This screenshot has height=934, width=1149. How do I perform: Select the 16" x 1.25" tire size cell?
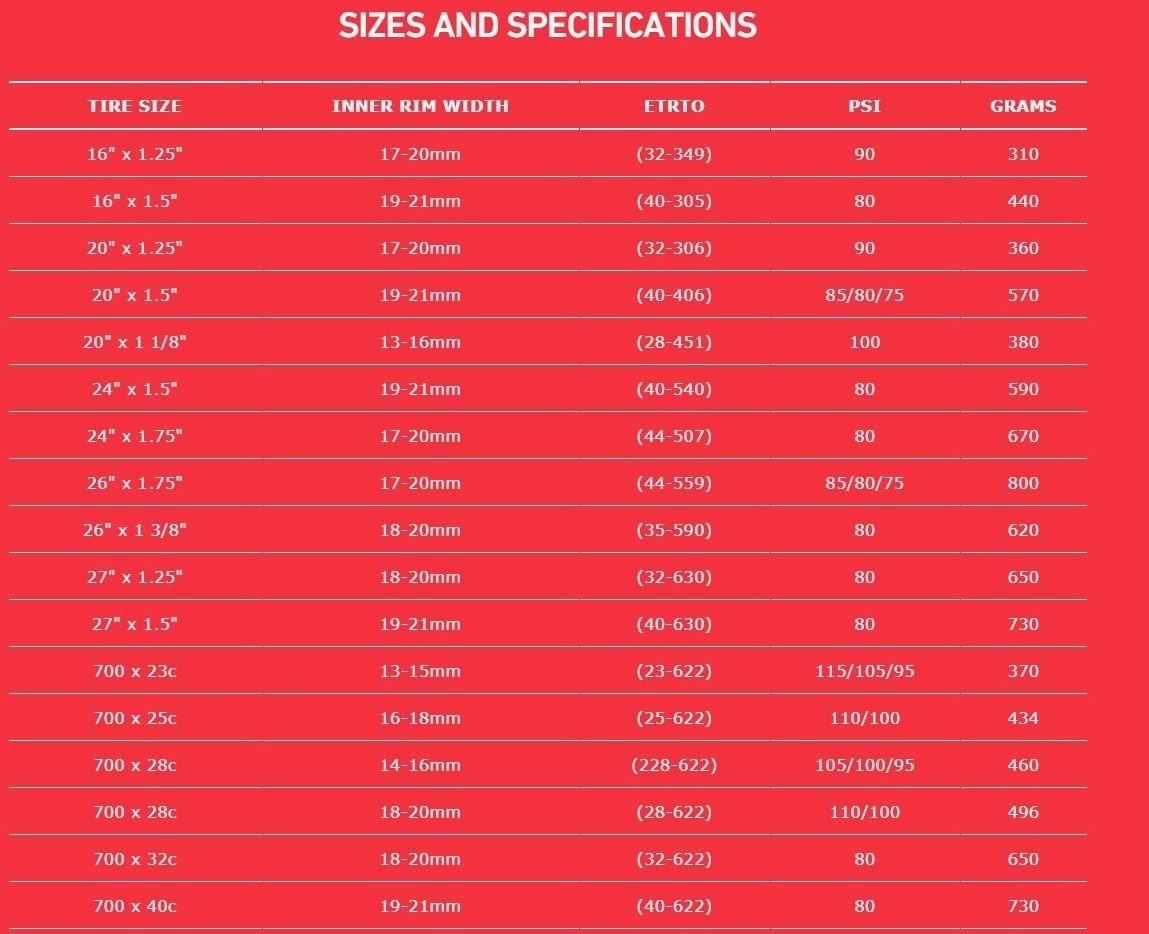[135, 154]
